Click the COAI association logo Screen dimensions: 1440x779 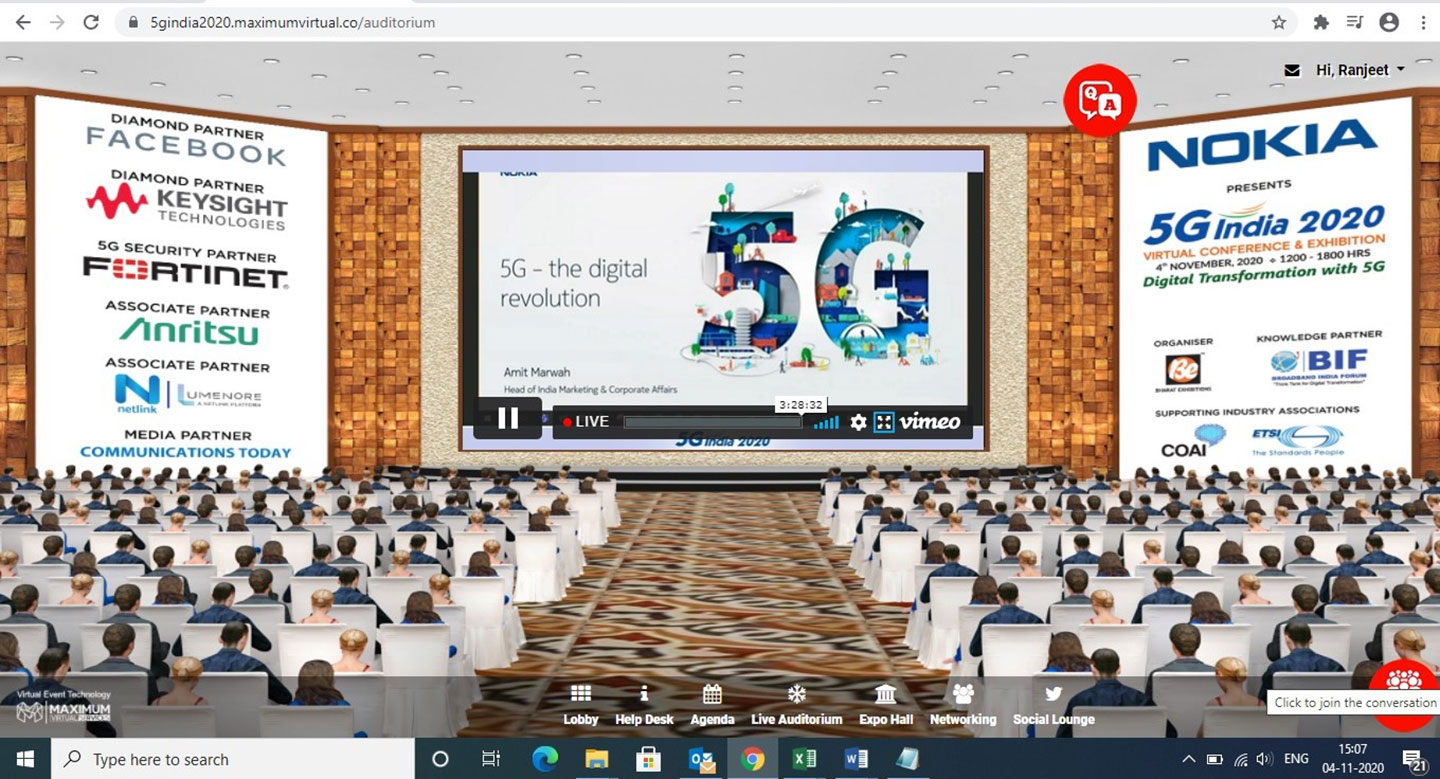[x=1193, y=441]
